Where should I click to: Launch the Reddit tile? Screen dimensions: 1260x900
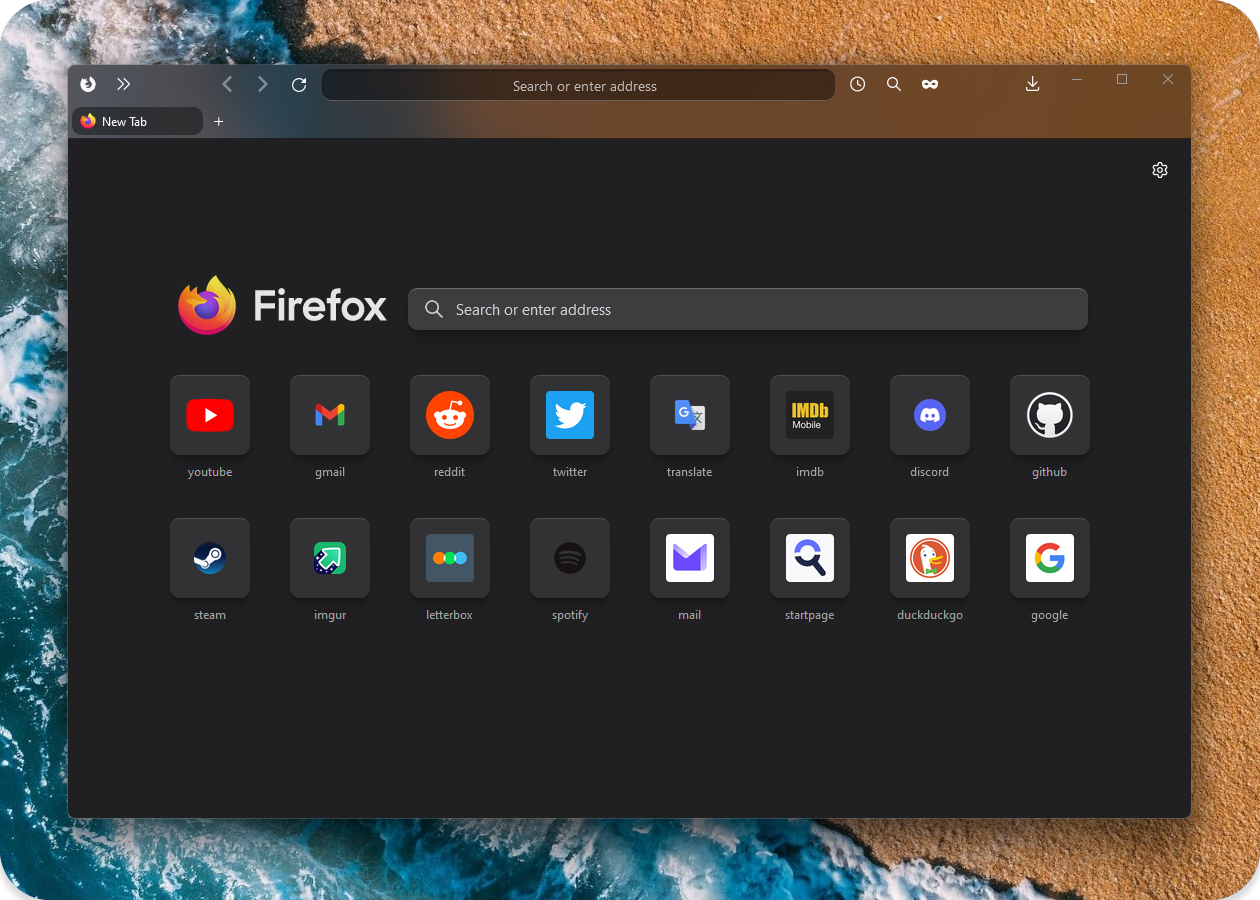point(450,415)
